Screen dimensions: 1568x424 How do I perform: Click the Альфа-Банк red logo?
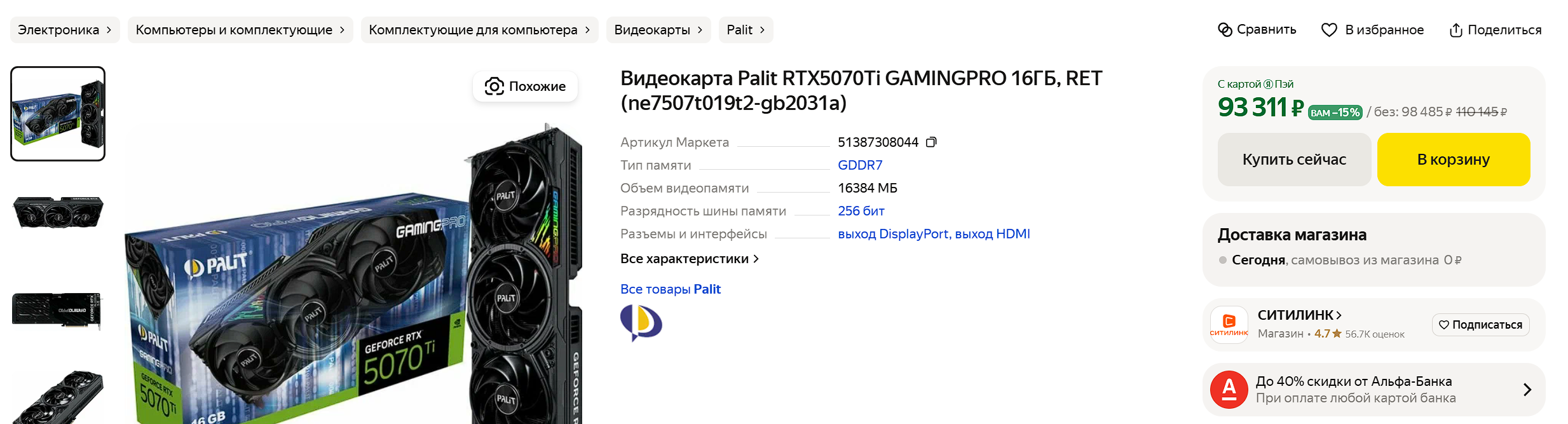coord(1229,390)
